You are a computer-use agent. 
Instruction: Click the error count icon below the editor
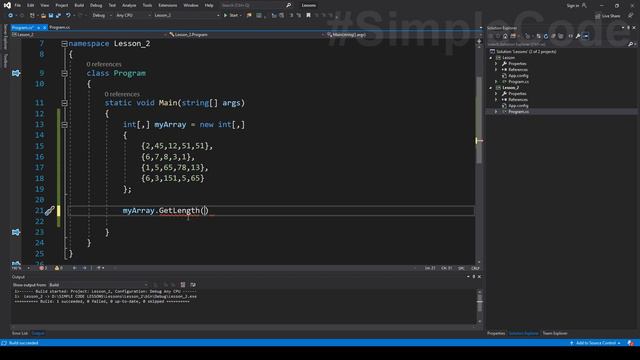42,268
